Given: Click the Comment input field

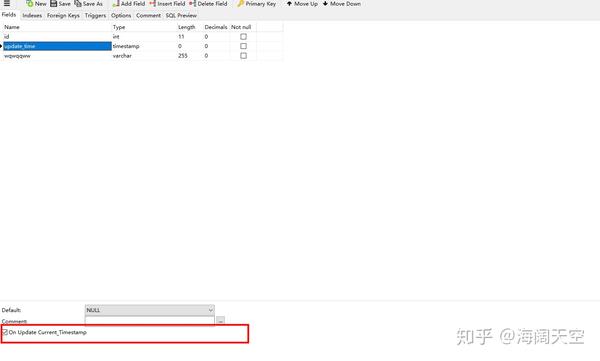Looking at the screenshot, I should point(150,320).
